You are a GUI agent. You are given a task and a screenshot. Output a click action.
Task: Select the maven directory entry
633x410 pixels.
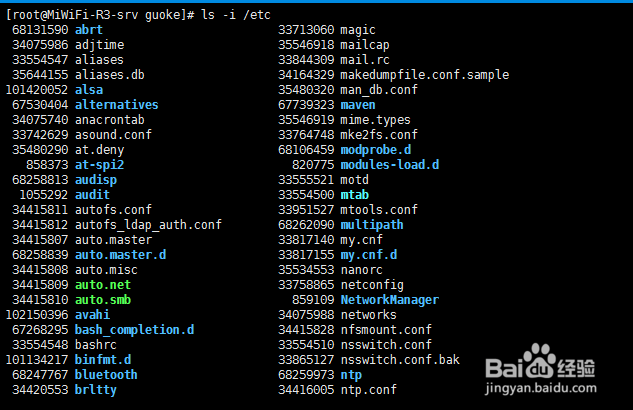pyautogui.click(x=358, y=105)
